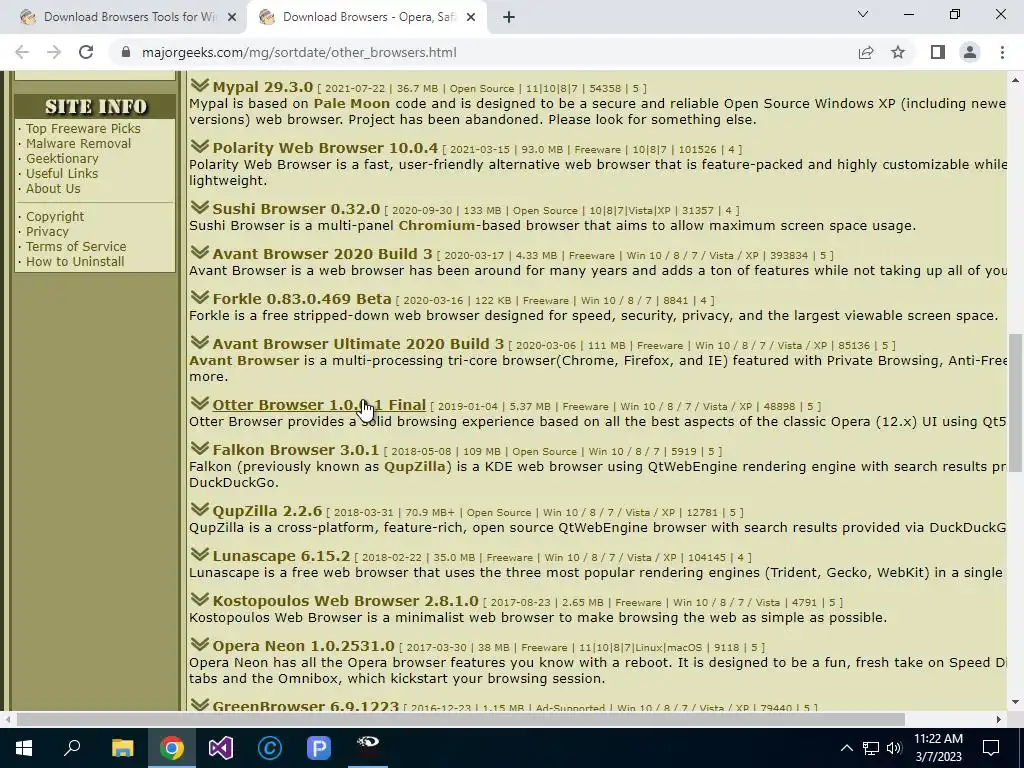The width and height of the screenshot is (1024, 768).
Task: Expand the Polarity Web Browser arrow
Action: click(200, 147)
